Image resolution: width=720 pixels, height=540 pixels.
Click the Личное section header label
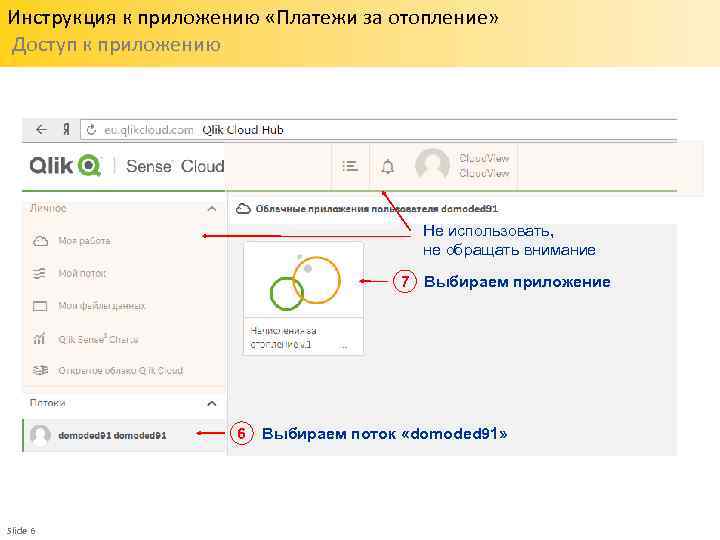pos(48,208)
